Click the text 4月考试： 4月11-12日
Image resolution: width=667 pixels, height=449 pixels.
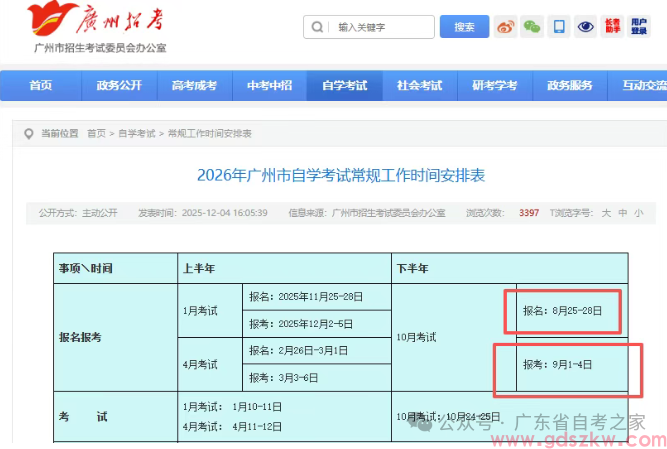[x=232, y=426]
